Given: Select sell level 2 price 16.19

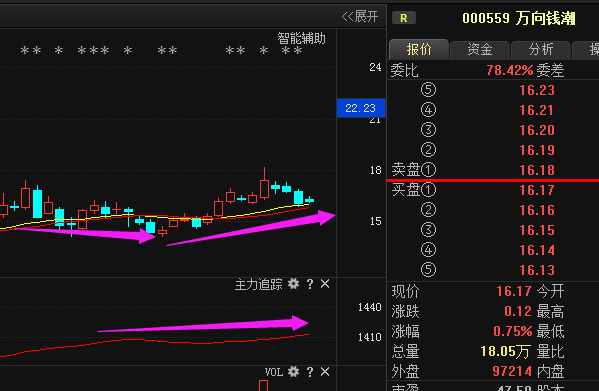Looking at the screenshot, I should click(x=537, y=150).
